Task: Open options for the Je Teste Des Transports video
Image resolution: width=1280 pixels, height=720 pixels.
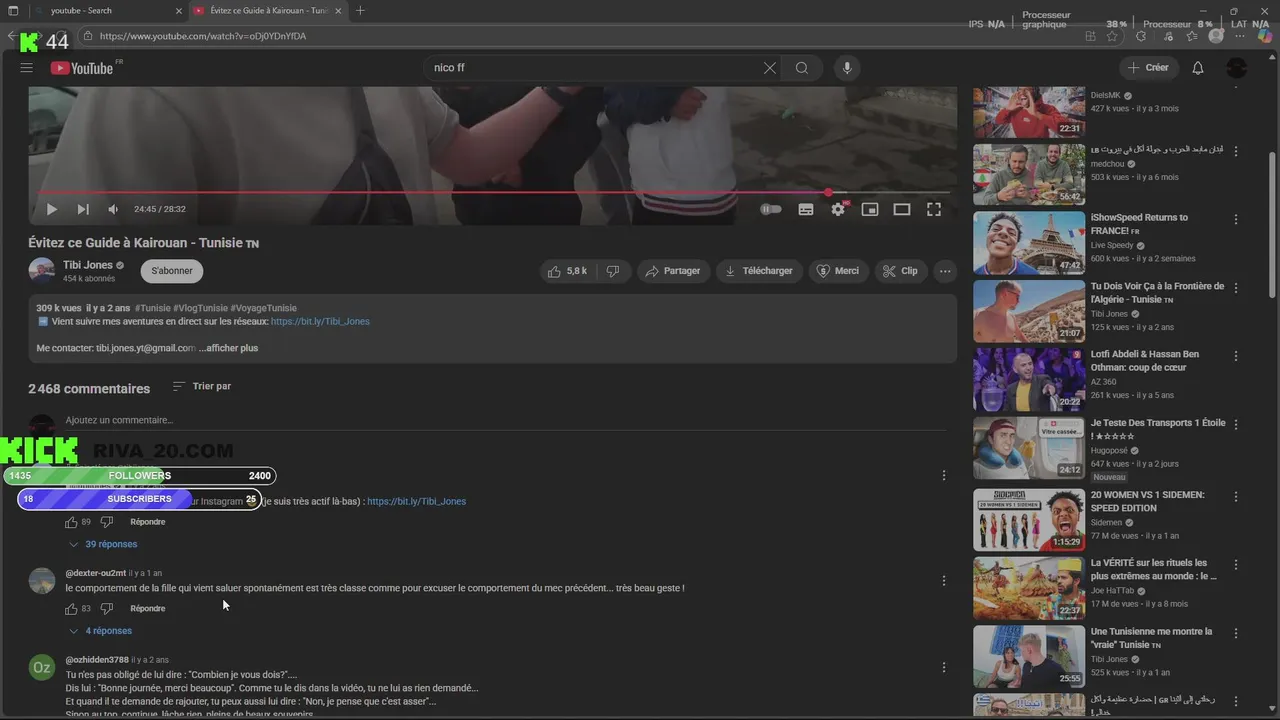Action: (x=1236, y=424)
